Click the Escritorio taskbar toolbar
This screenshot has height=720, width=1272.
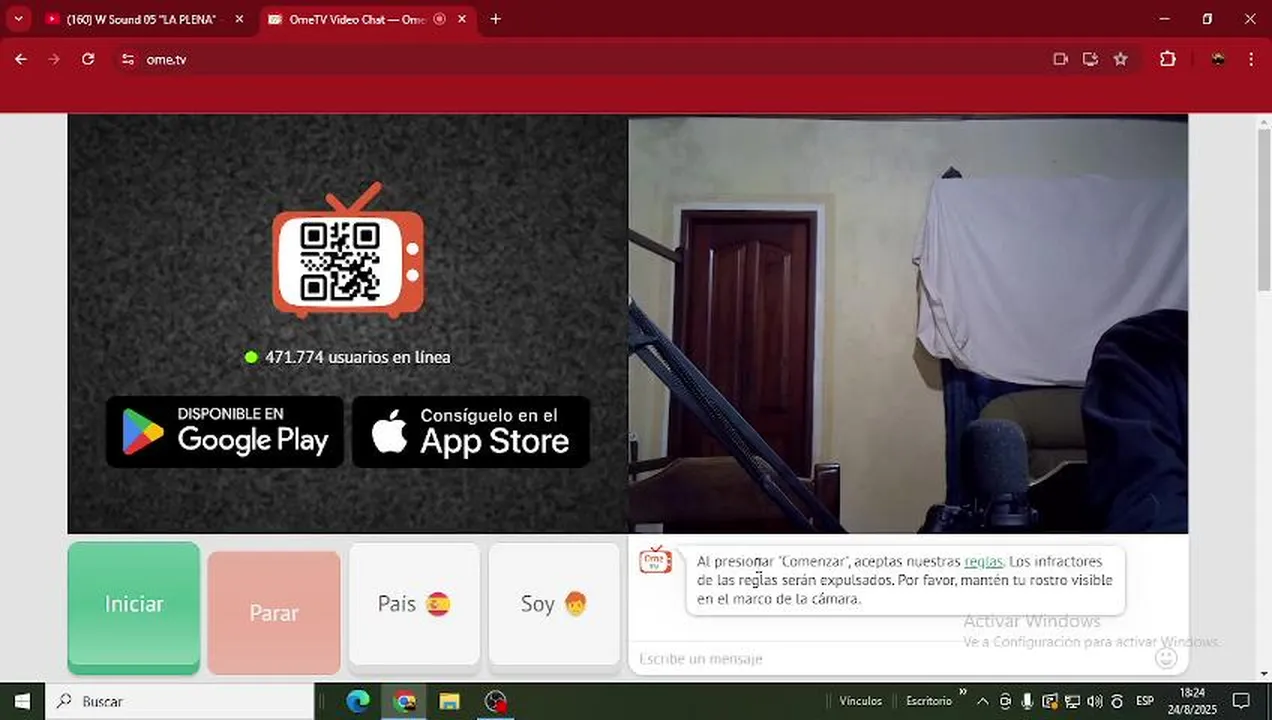tap(929, 701)
